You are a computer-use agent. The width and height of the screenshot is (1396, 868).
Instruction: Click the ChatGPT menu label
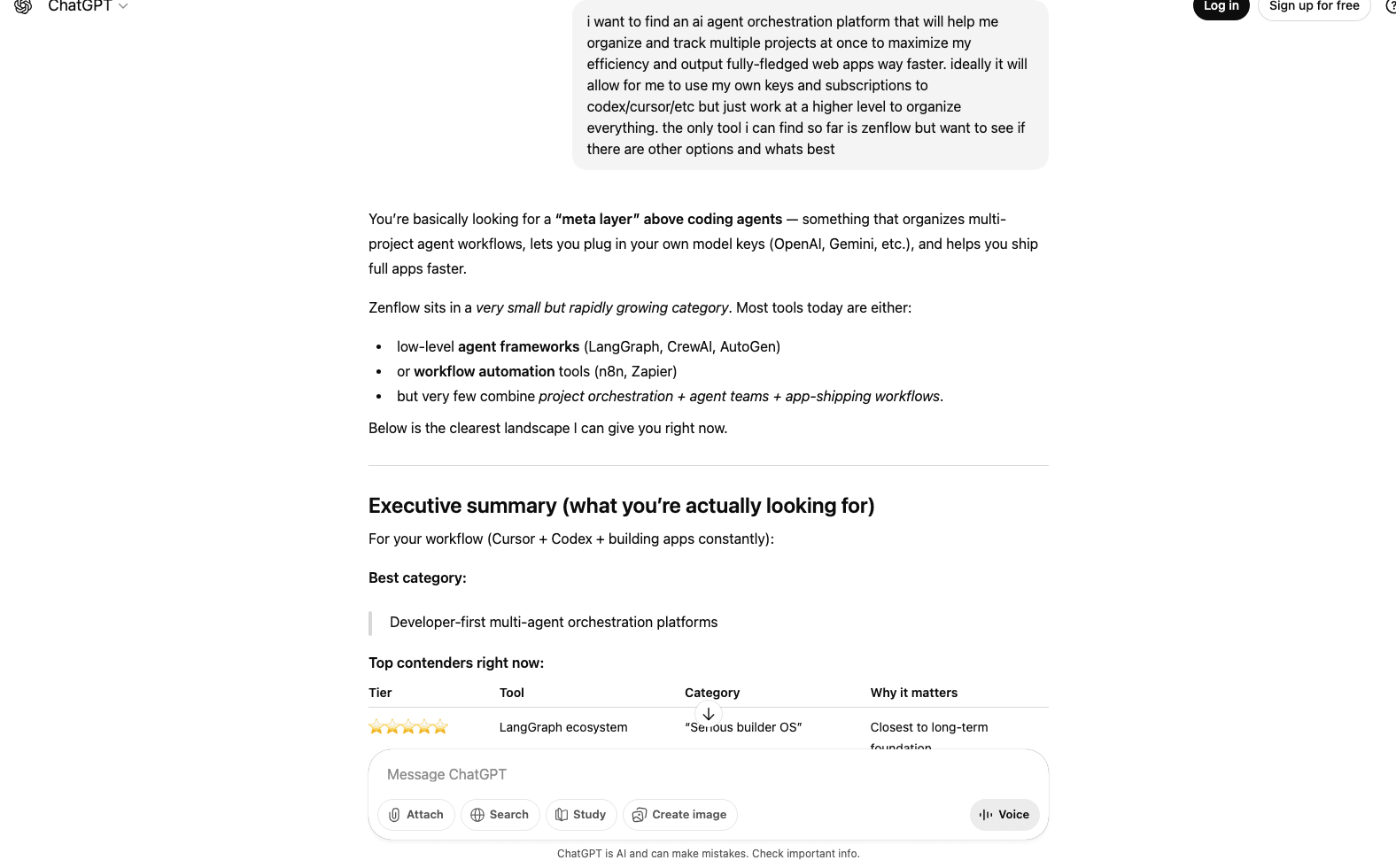click(81, 7)
